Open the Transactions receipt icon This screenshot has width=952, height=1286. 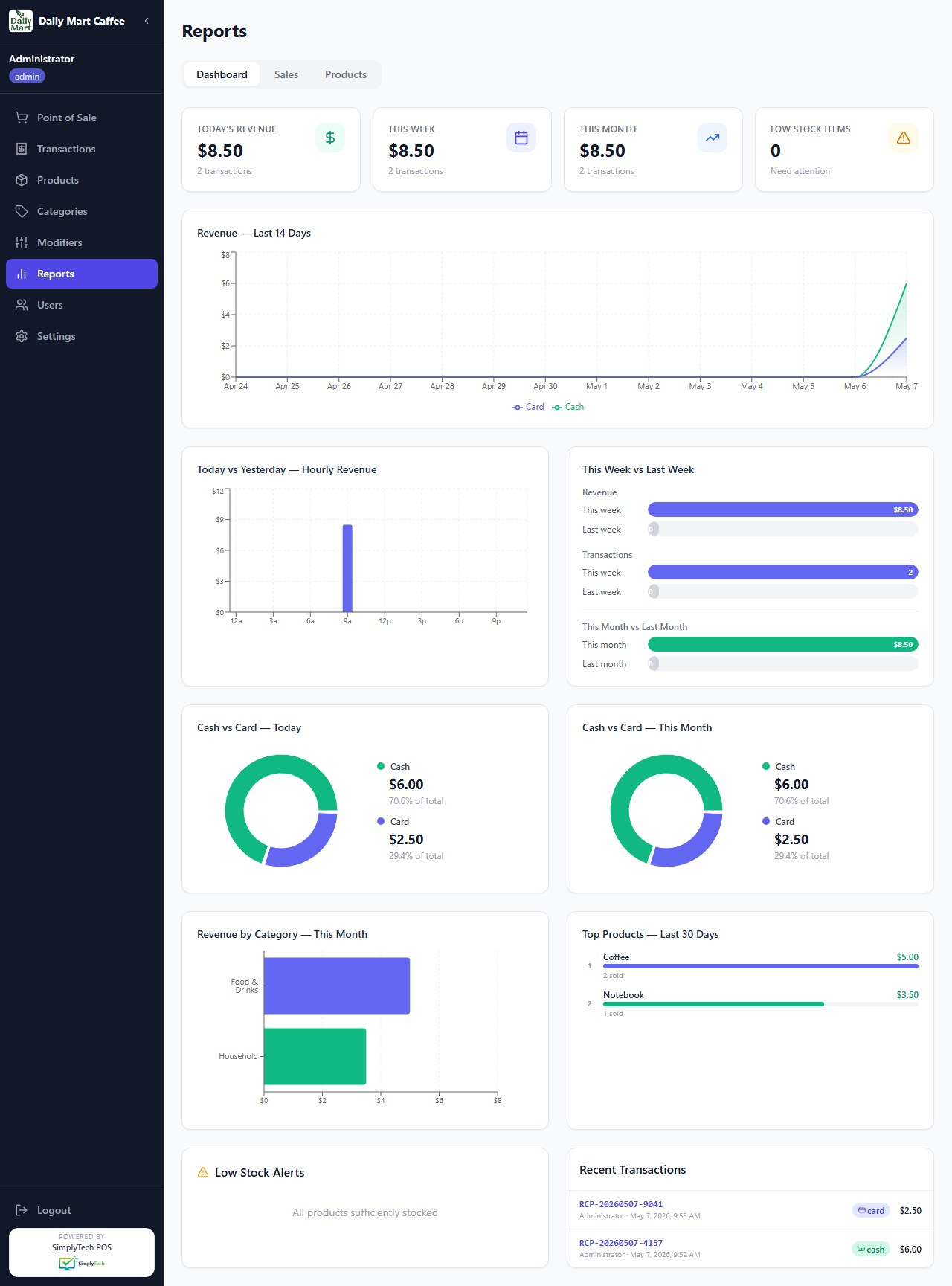pyautogui.click(x=22, y=149)
